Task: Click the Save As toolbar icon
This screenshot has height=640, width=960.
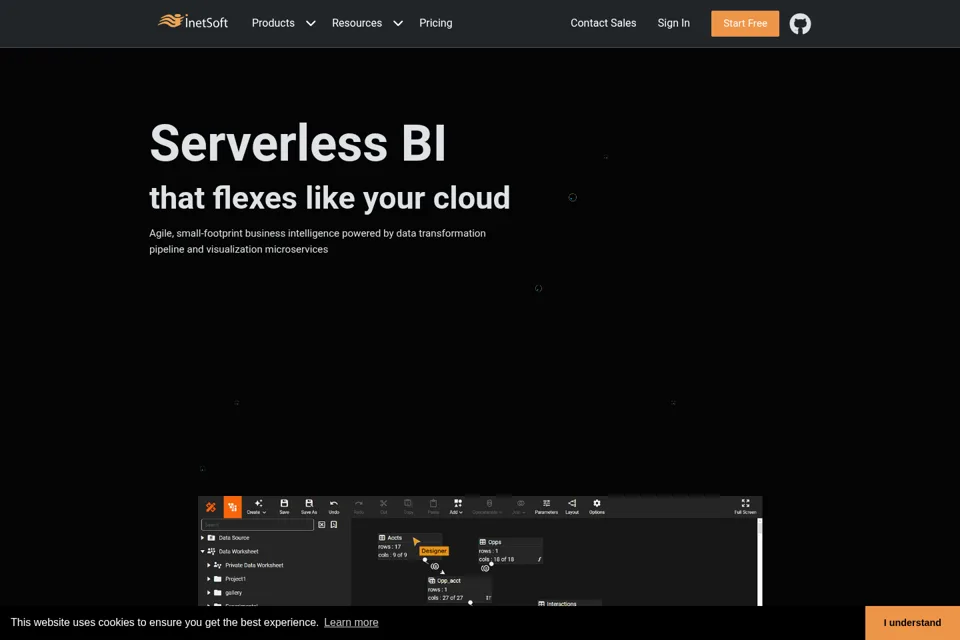Action: point(309,506)
